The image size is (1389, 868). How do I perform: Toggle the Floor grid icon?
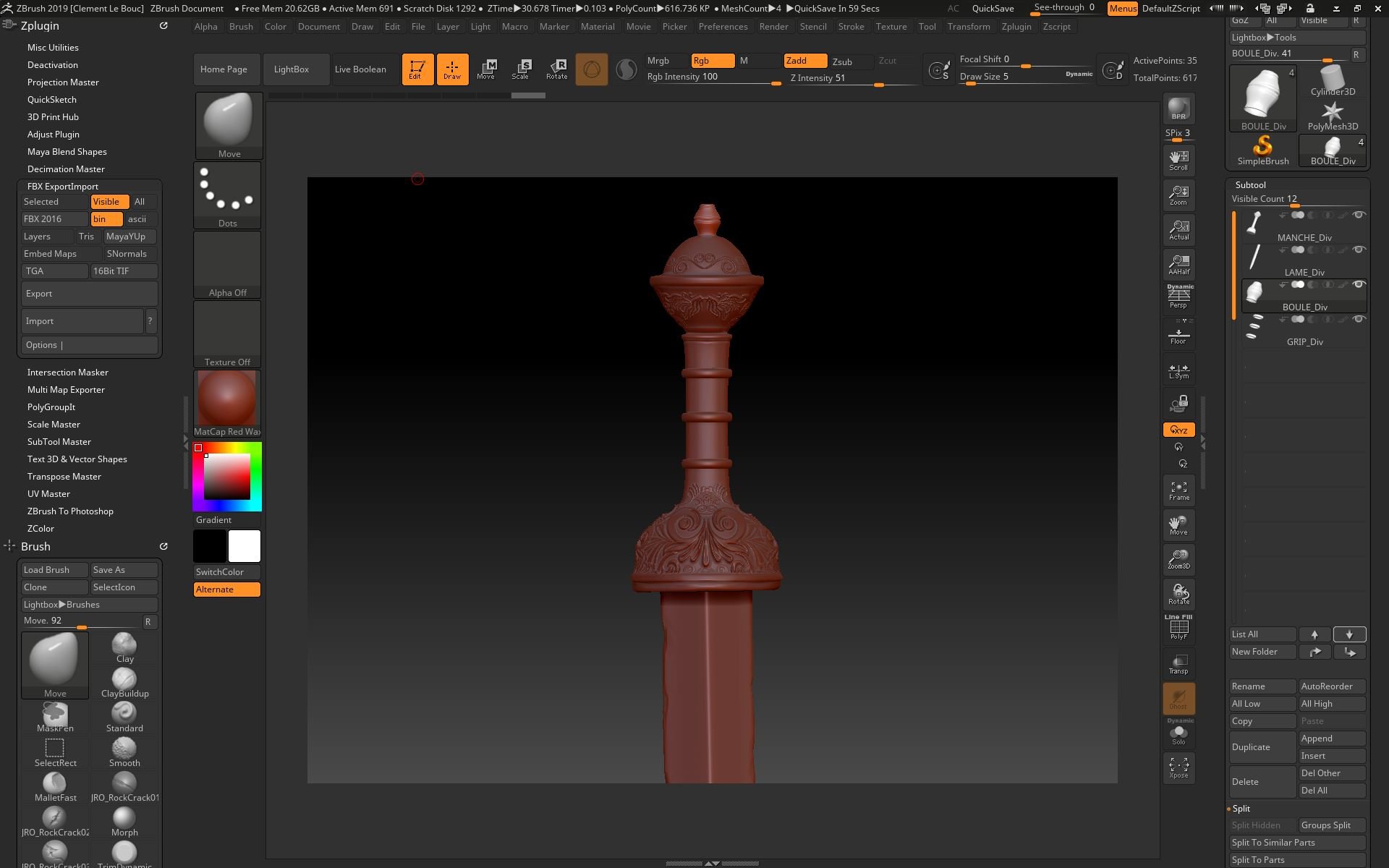(x=1178, y=336)
